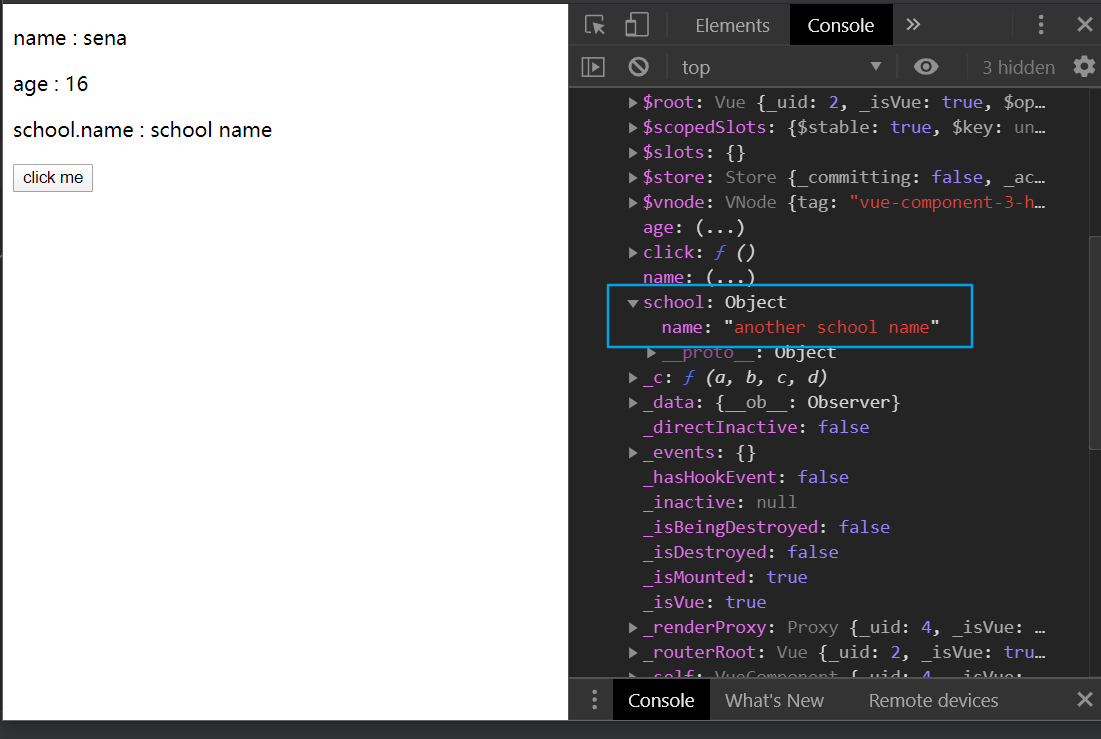Close the DevTools panel
This screenshot has height=739, width=1101.
coord(1084,25)
